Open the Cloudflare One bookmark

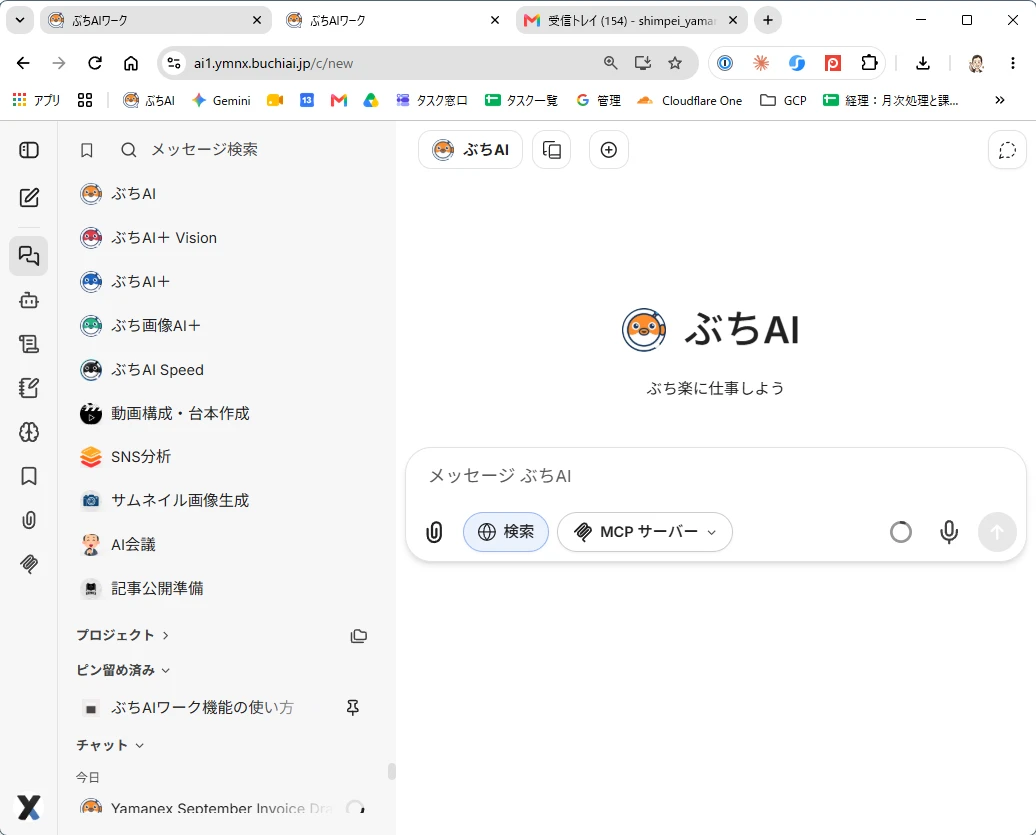689,100
